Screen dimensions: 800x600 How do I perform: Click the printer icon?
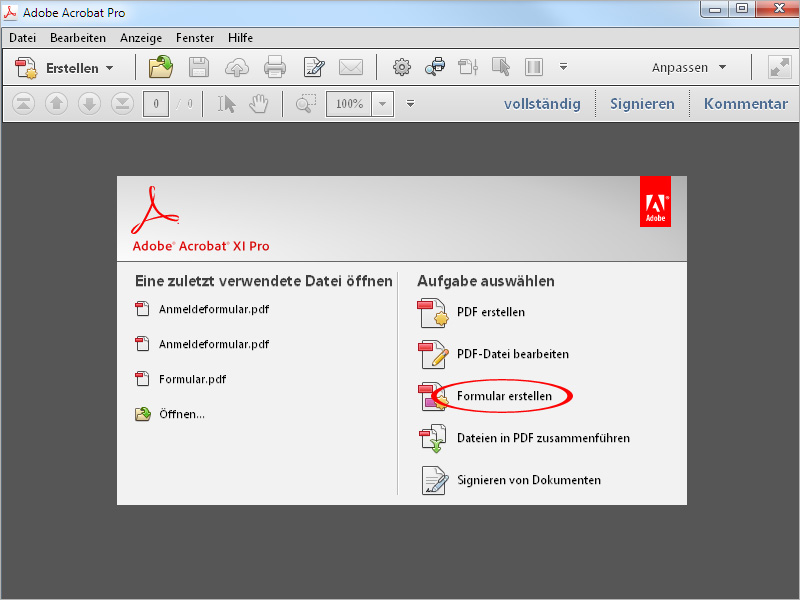274,67
